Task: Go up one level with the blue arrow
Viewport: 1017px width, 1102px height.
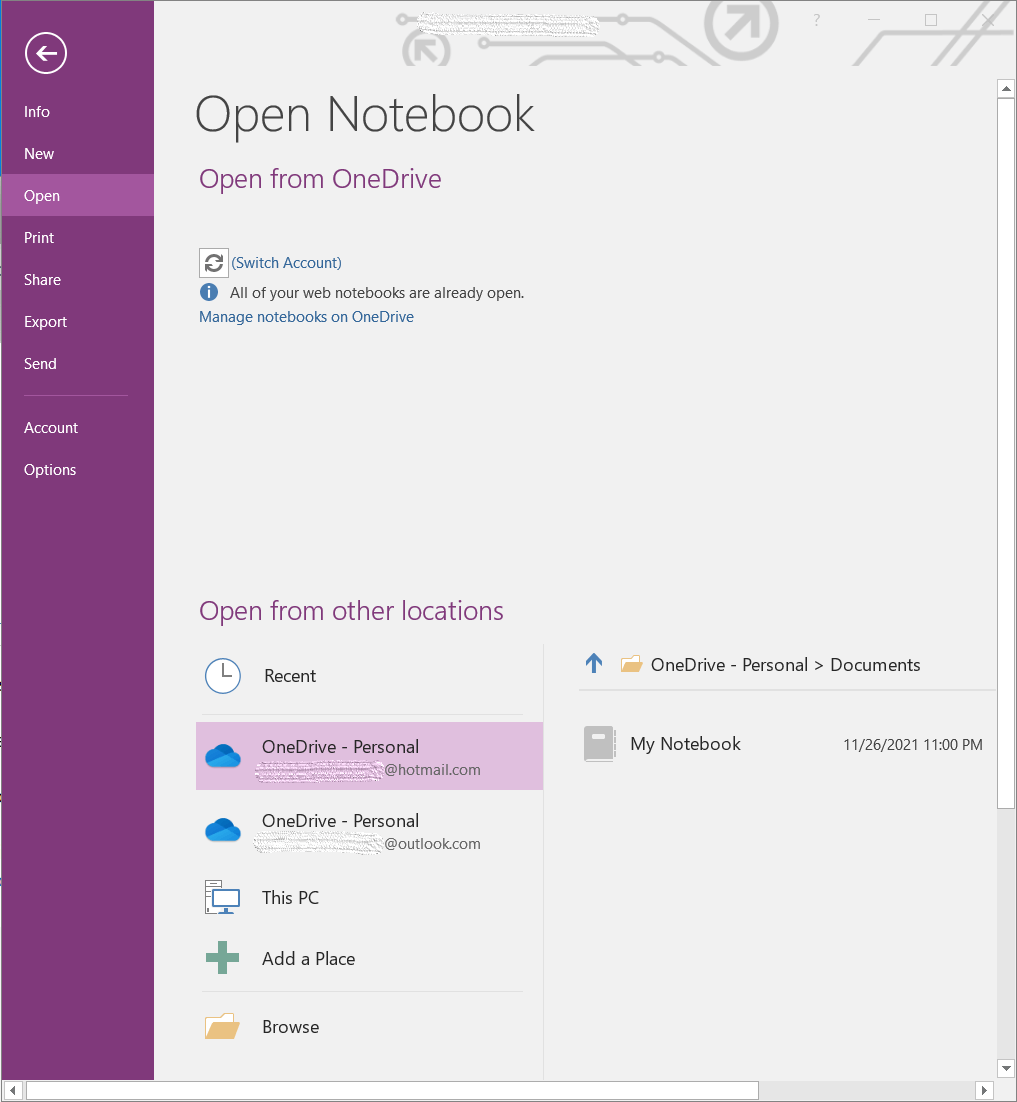Action: 594,663
